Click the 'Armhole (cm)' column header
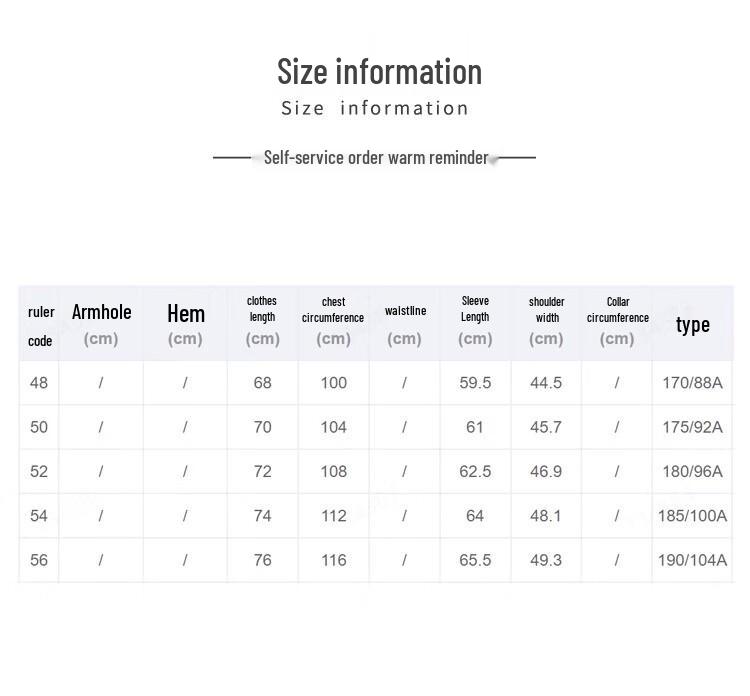The image size is (750, 696). 101,325
